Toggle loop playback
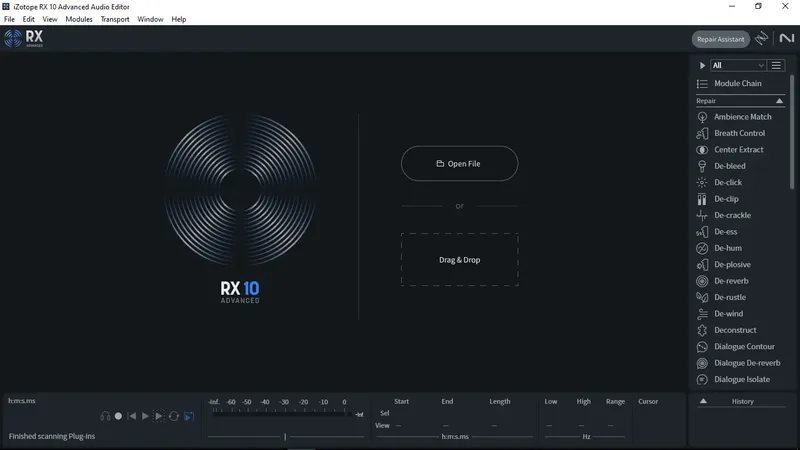Screen dimensions: 800x450 (173, 416)
